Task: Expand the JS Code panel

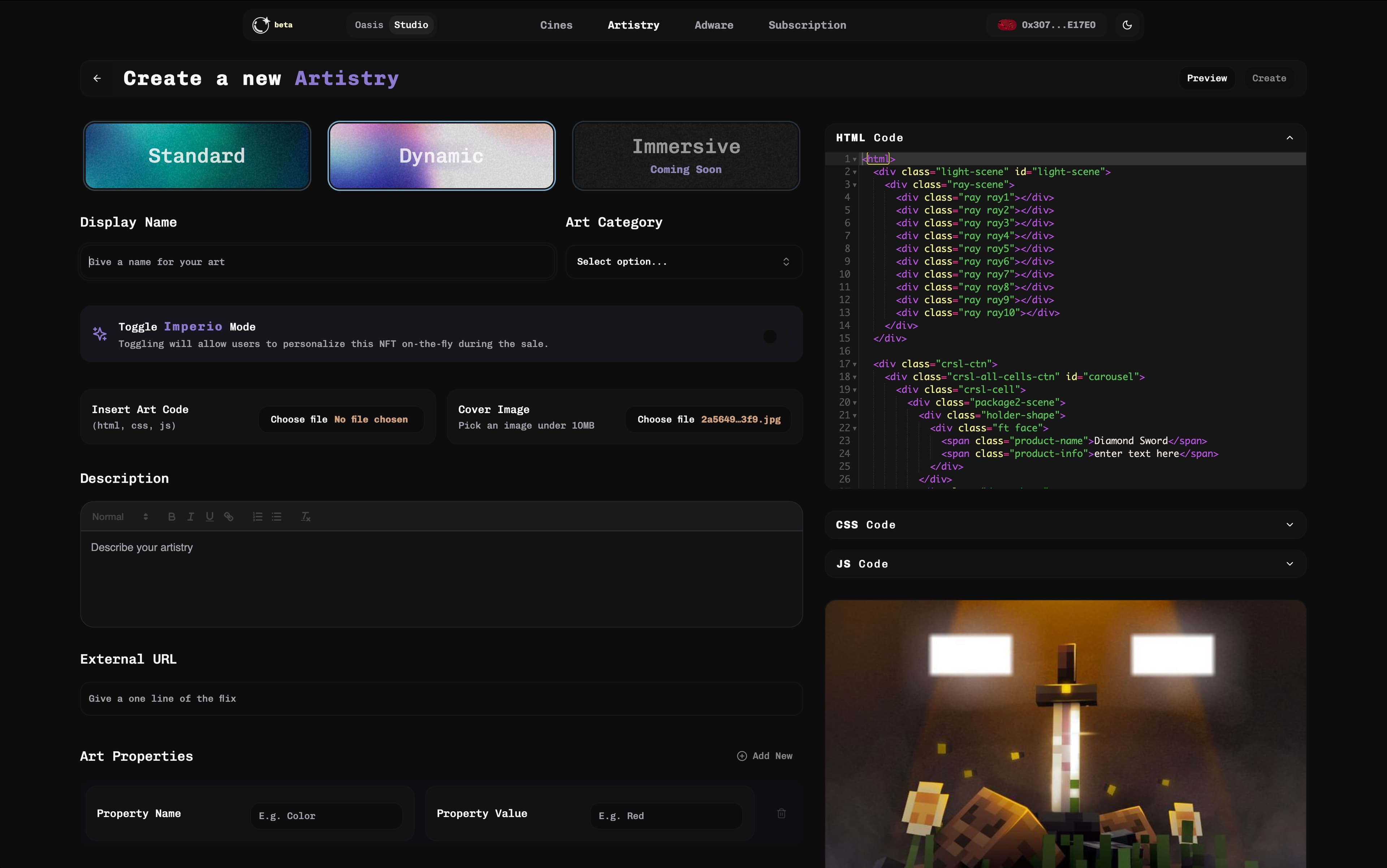Action: click(x=1289, y=564)
